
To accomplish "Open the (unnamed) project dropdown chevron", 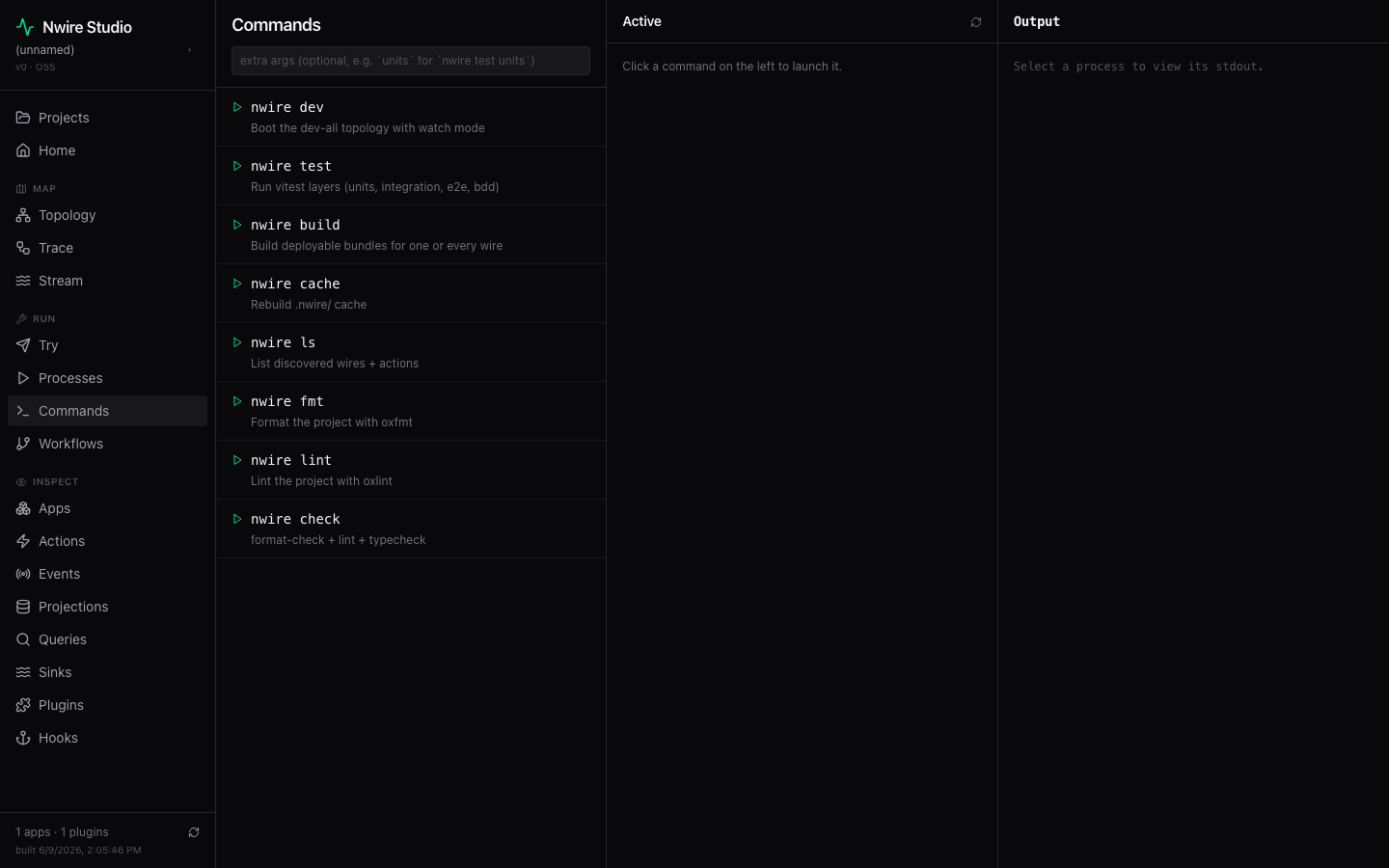I will pyautogui.click(x=190, y=50).
